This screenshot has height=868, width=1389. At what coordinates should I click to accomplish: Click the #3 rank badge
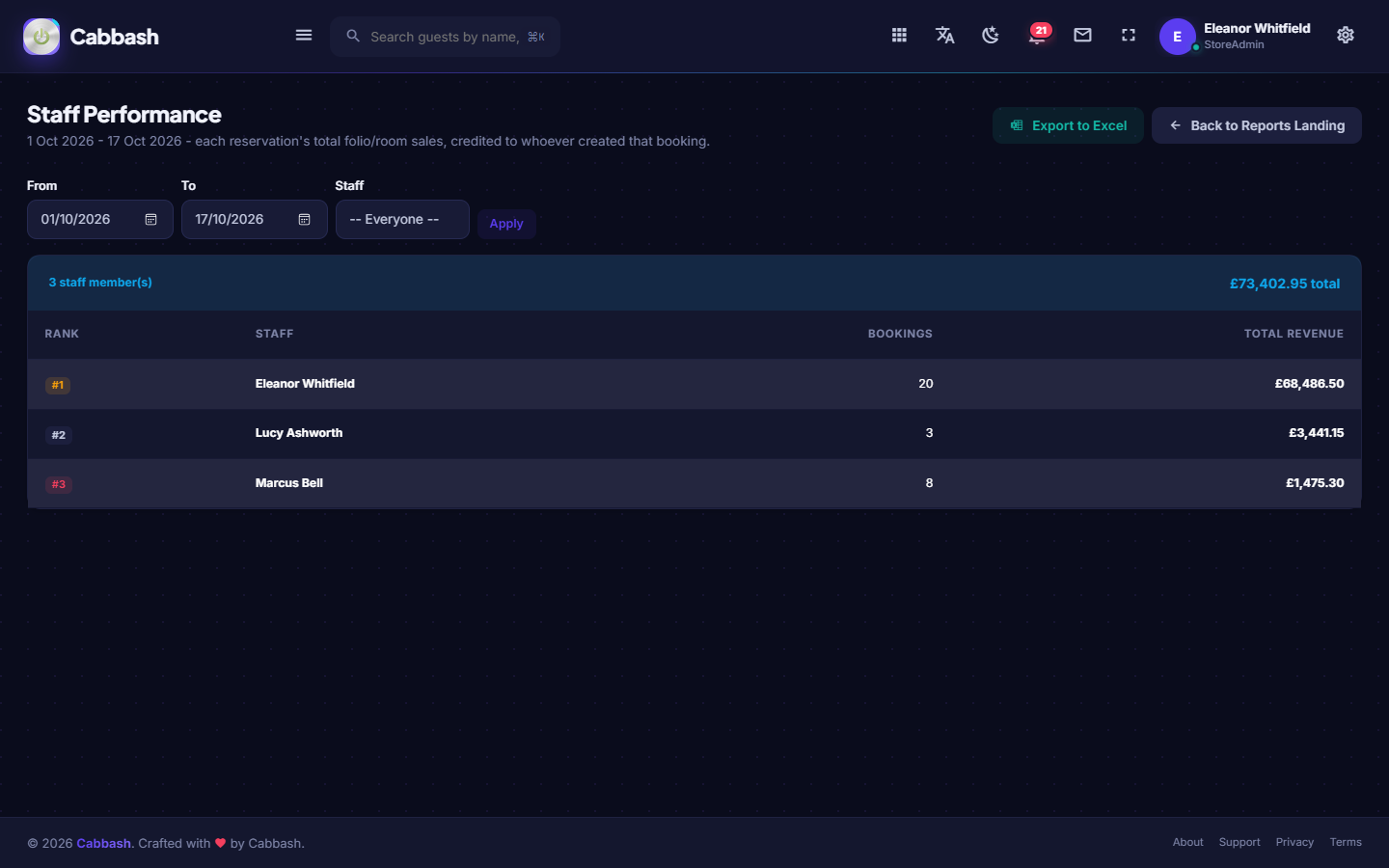[x=58, y=484]
